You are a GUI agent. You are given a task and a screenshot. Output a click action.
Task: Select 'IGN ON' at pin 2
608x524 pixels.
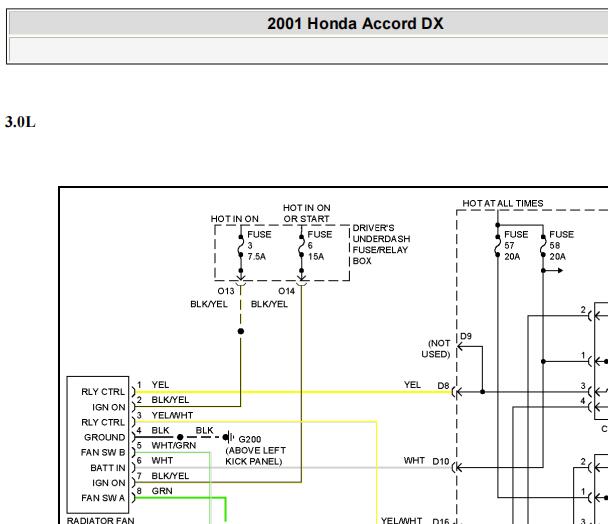[x=109, y=407]
